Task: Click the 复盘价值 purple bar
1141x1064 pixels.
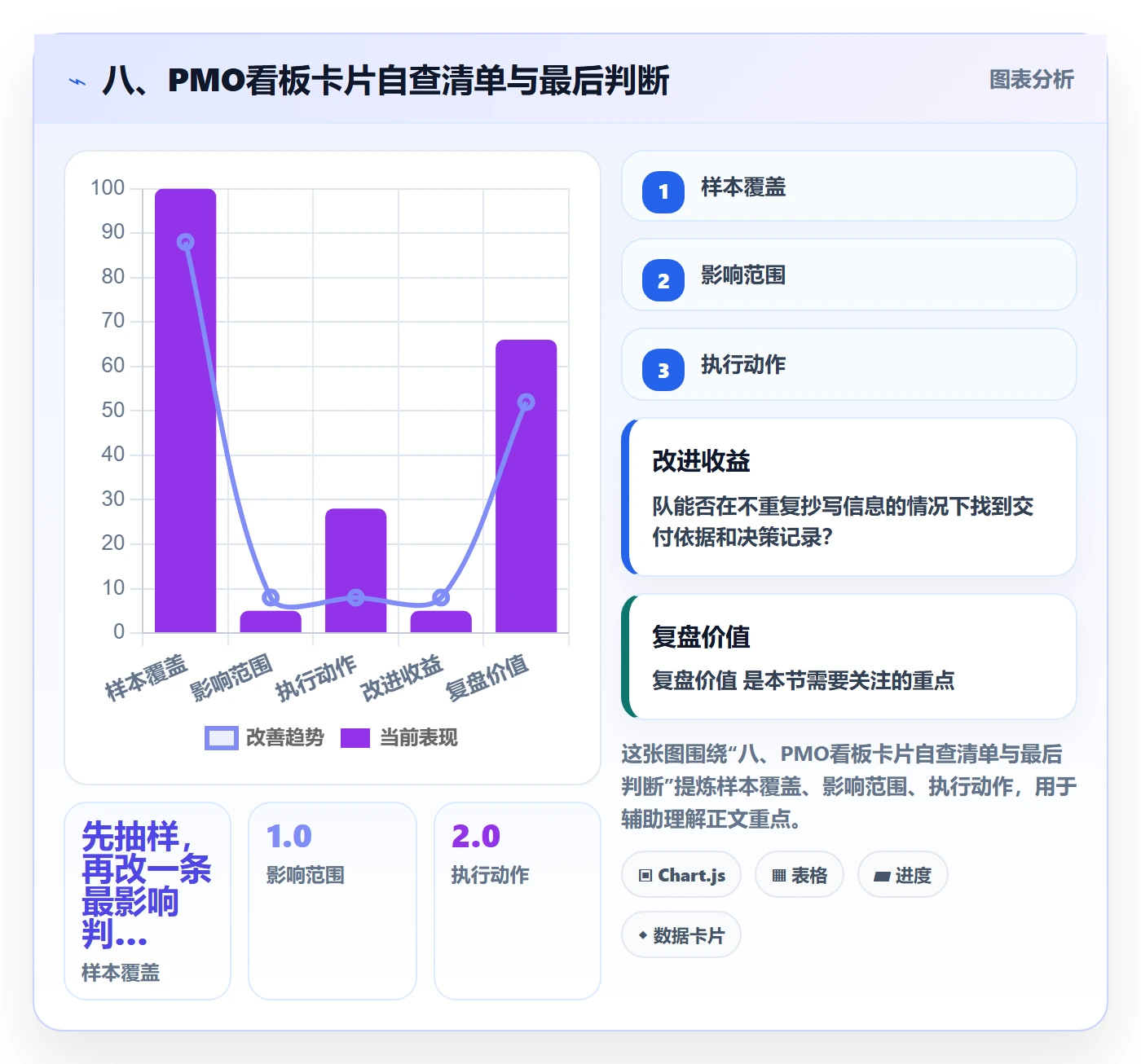Action: click(526, 486)
